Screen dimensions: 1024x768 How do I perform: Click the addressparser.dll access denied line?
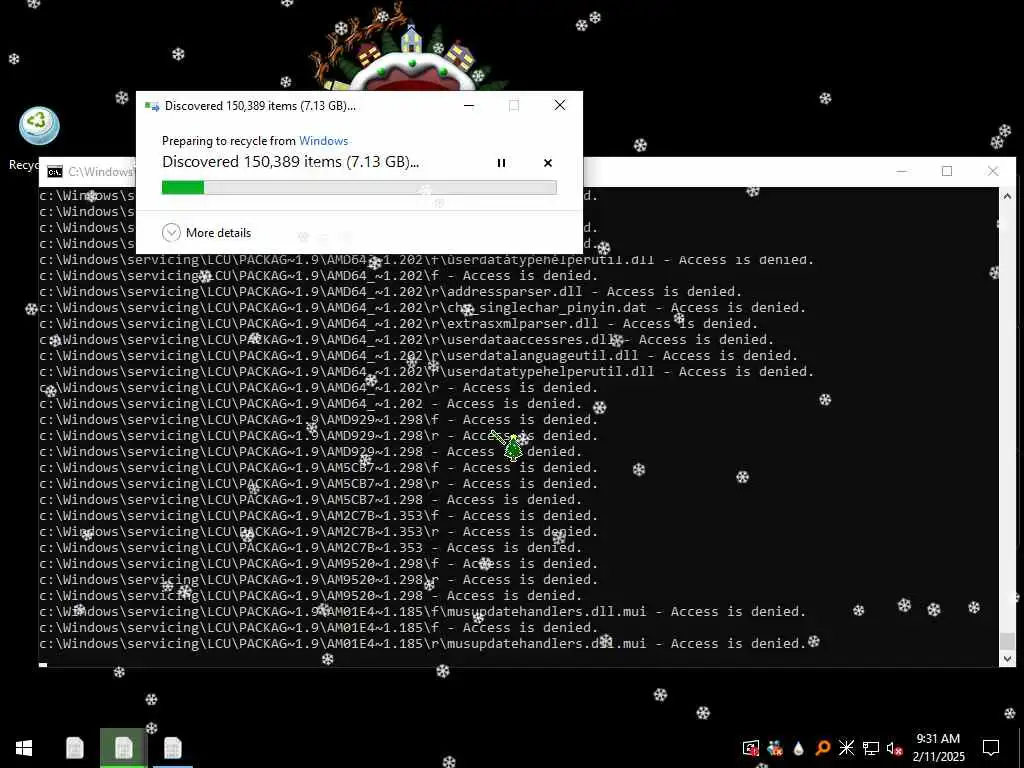[391, 291]
